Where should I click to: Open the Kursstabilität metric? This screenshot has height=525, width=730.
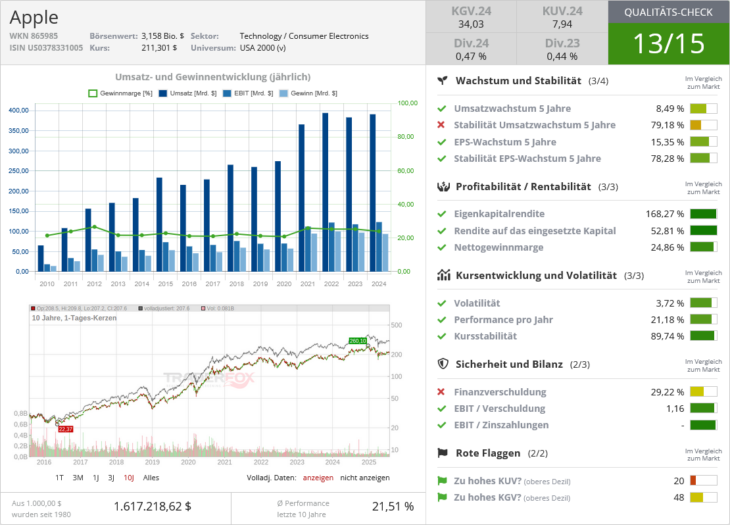[x=486, y=336]
